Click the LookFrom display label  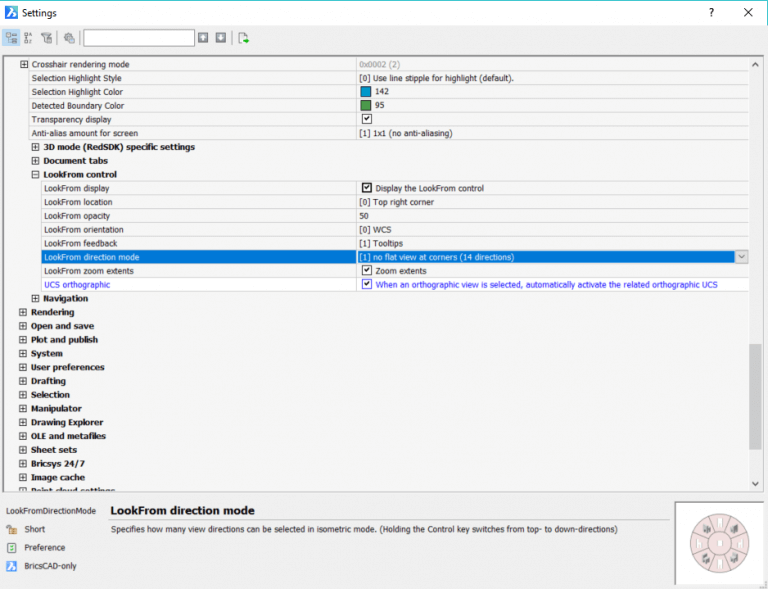point(76,188)
